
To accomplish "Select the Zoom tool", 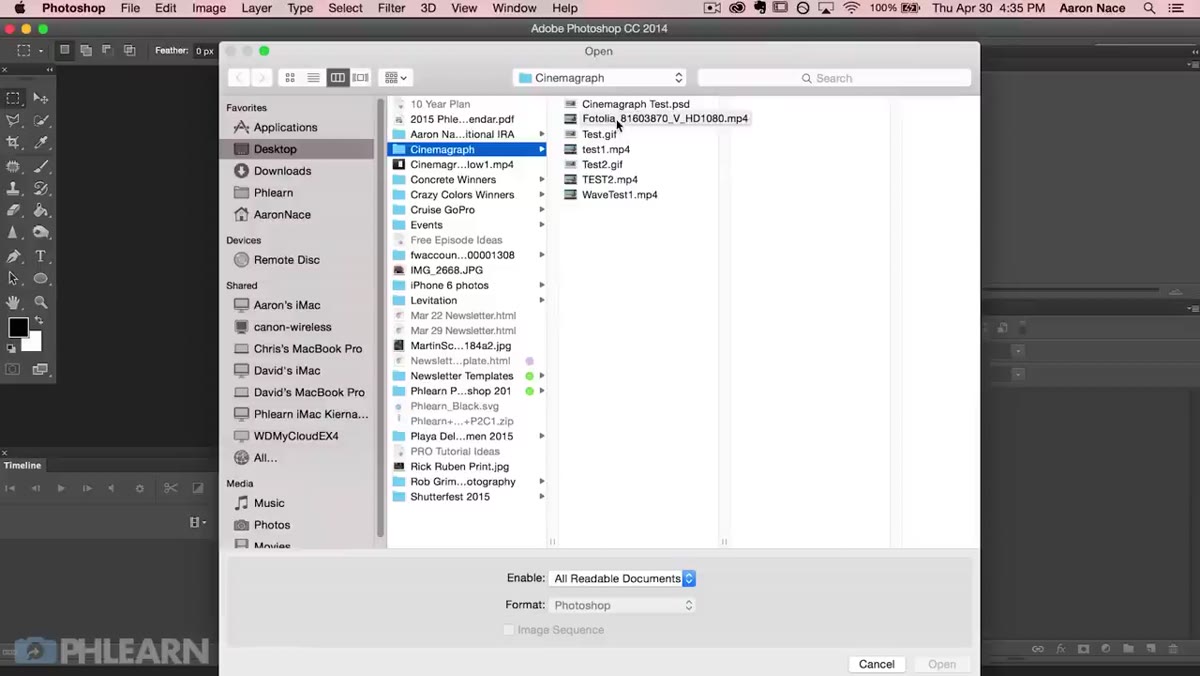I will pyautogui.click(x=41, y=302).
